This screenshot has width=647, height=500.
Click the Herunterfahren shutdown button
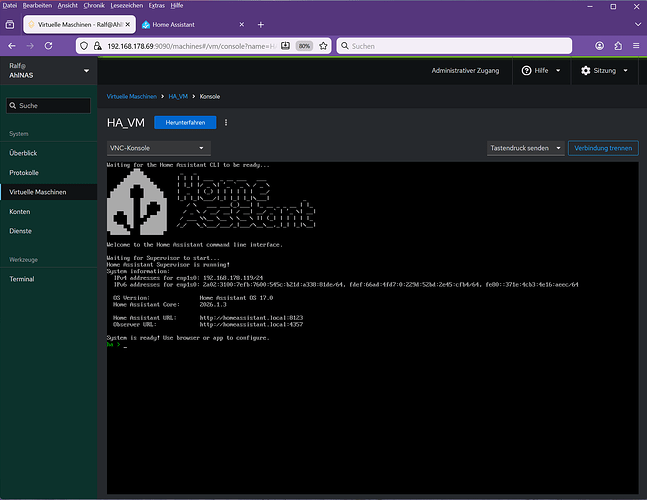[185, 122]
